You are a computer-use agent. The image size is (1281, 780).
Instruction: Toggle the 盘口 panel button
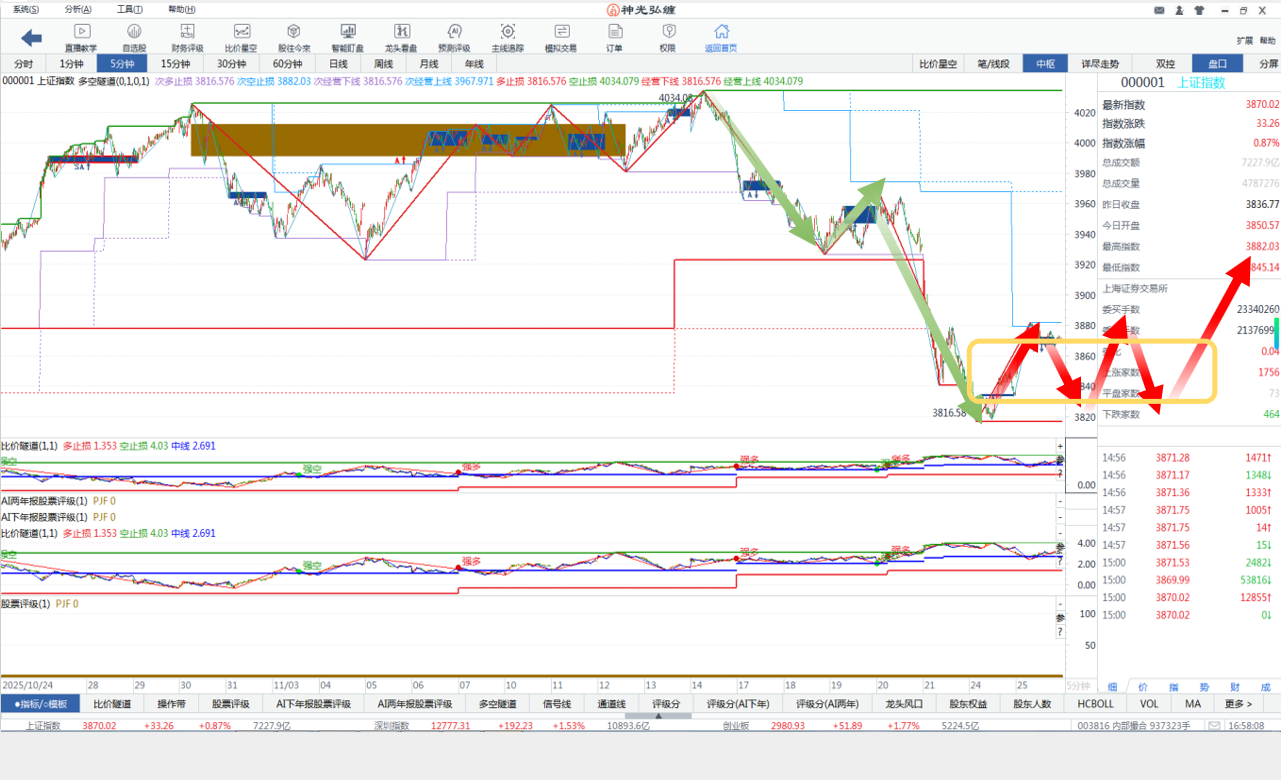pos(1217,64)
